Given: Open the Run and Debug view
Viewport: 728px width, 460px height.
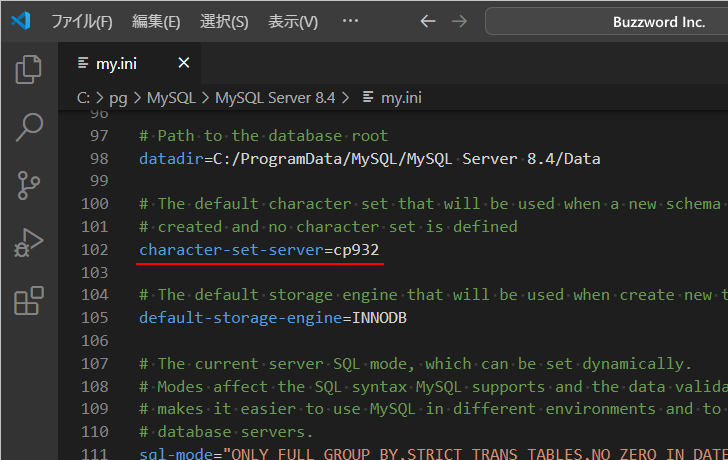Looking at the screenshot, I should click(29, 243).
